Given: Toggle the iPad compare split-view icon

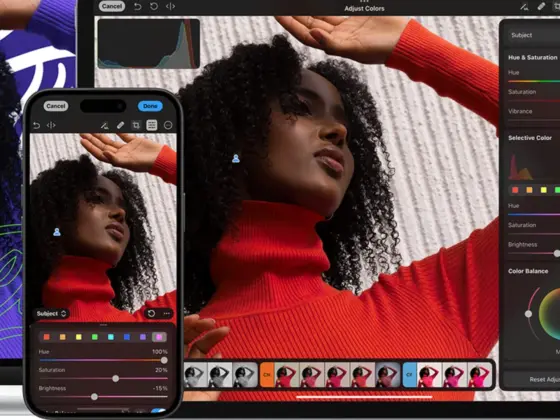Looking at the screenshot, I should [170, 6].
